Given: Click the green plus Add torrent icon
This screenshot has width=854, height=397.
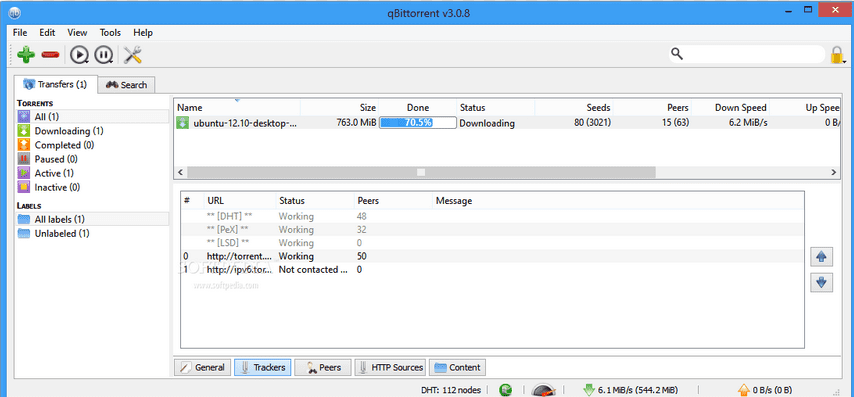Looking at the screenshot, I should pyautogui.click(x=26, y=54).
